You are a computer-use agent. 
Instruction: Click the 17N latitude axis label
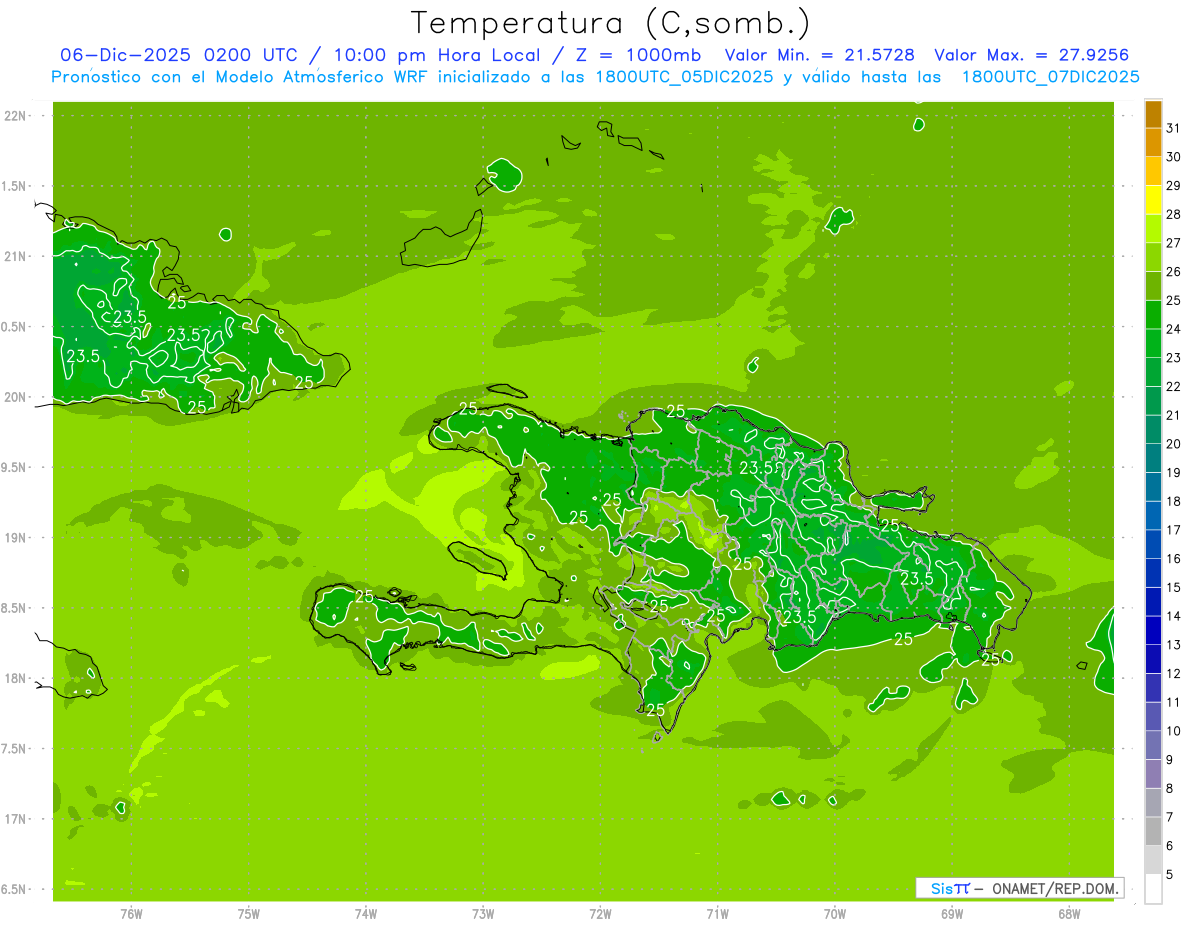pyautogui.click(x=16, y=819)
